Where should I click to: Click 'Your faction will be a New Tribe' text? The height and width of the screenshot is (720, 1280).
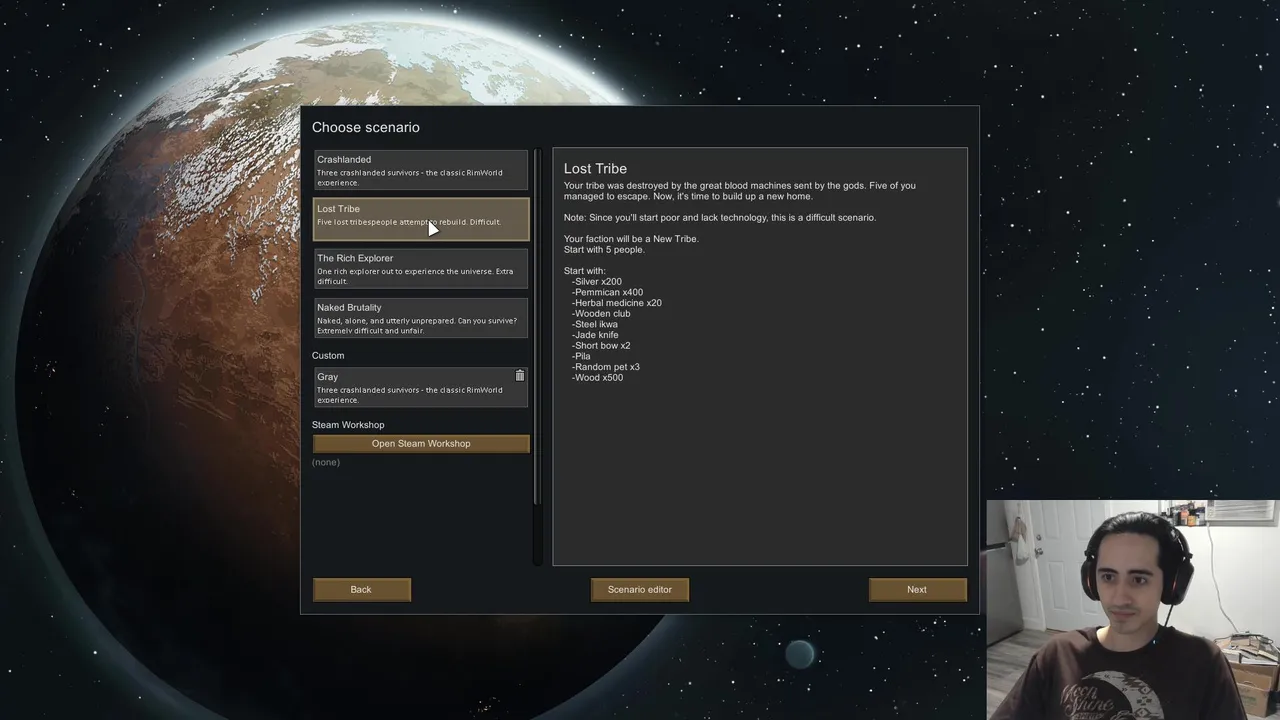tap(631, 239)
